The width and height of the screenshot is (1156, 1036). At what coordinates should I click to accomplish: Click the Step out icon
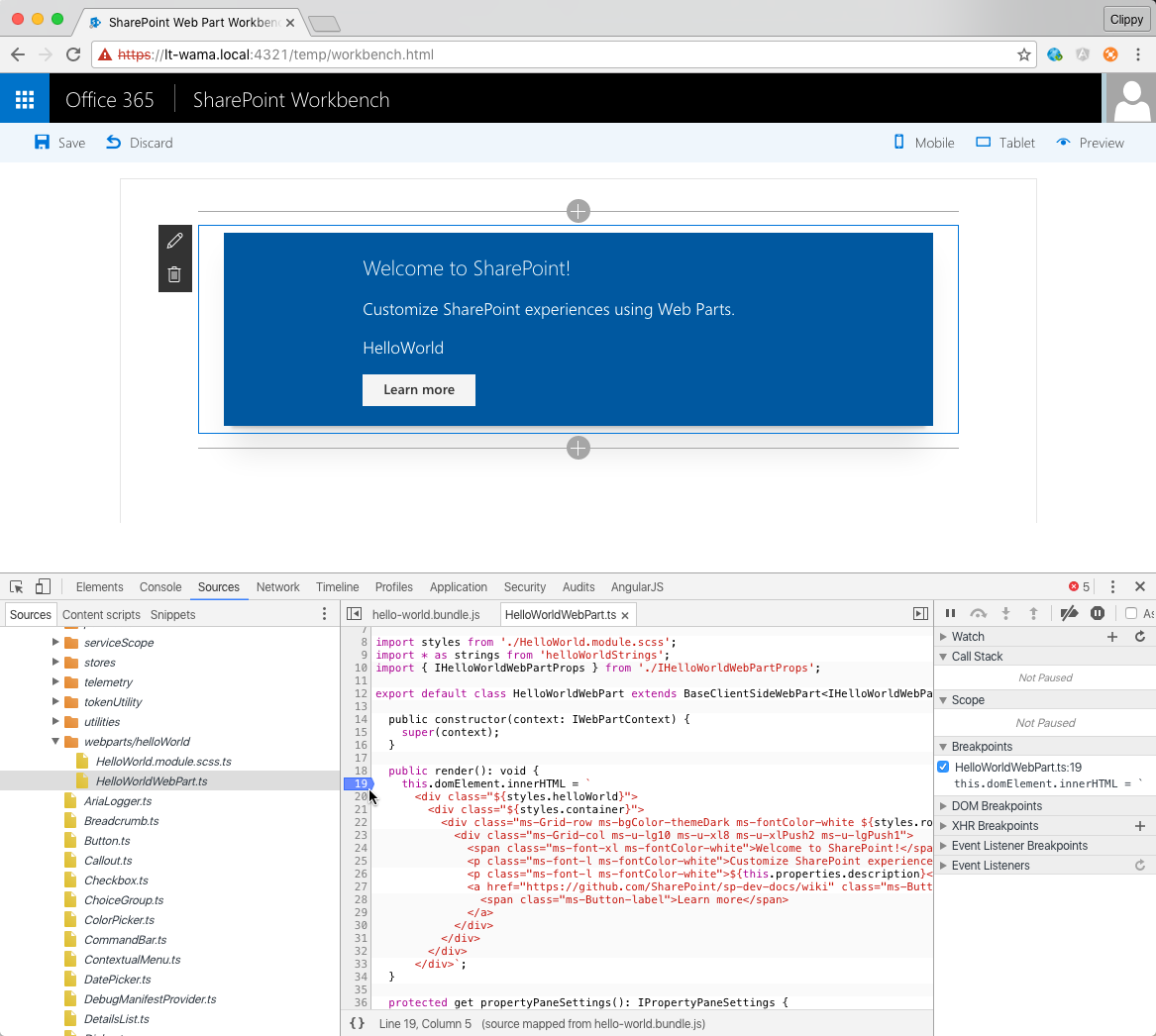[x=1033, y=613]
